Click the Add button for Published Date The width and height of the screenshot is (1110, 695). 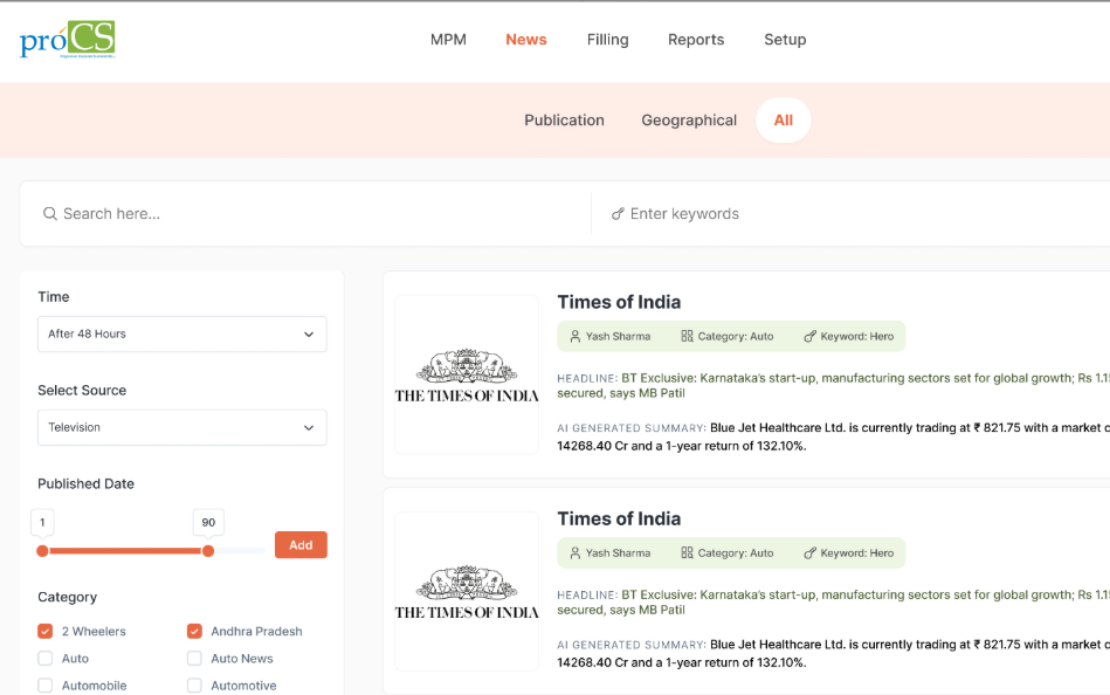tap(301, 545)
